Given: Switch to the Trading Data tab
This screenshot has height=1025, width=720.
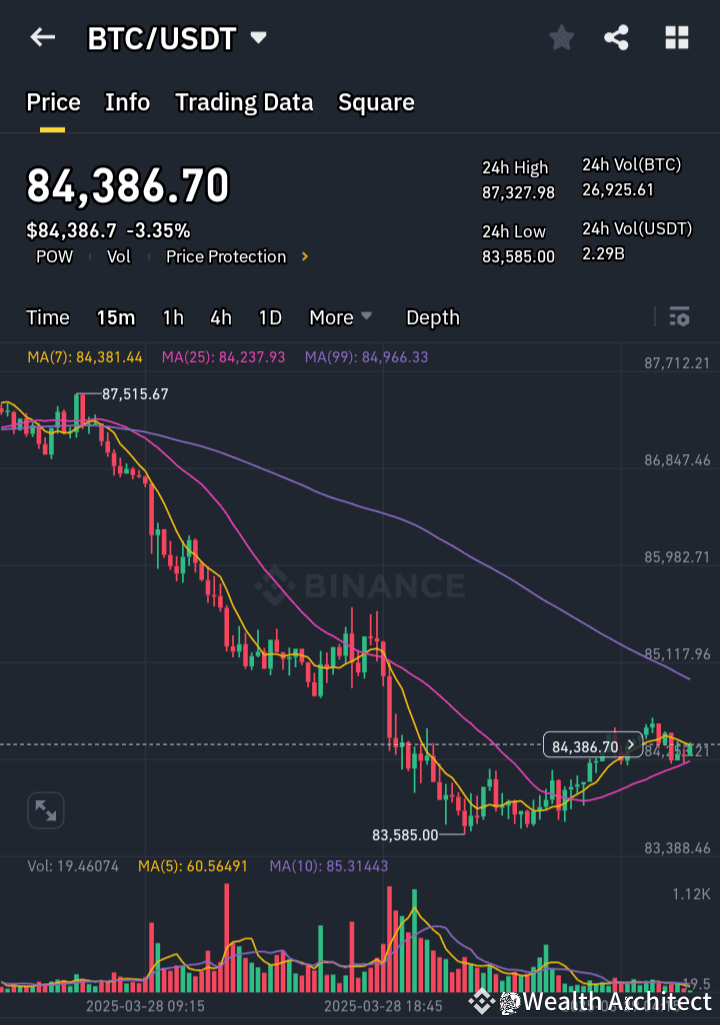Looking at the screenshot, I should tap(244, 102).
